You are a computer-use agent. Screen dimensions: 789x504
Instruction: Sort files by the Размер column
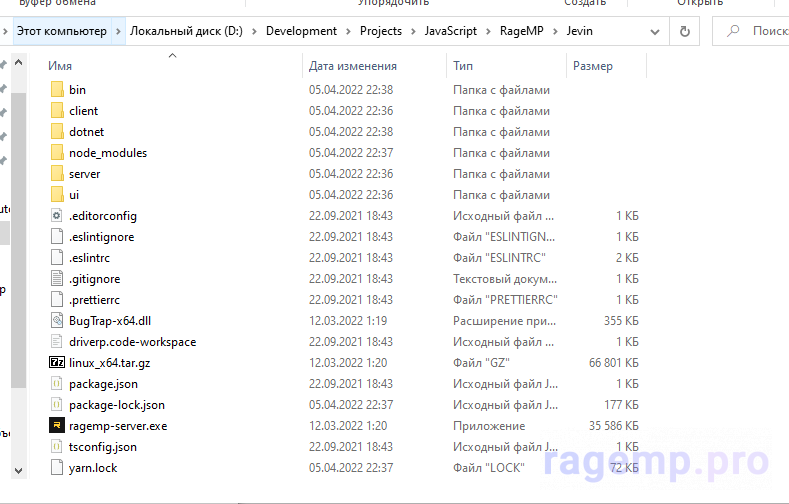593,66
